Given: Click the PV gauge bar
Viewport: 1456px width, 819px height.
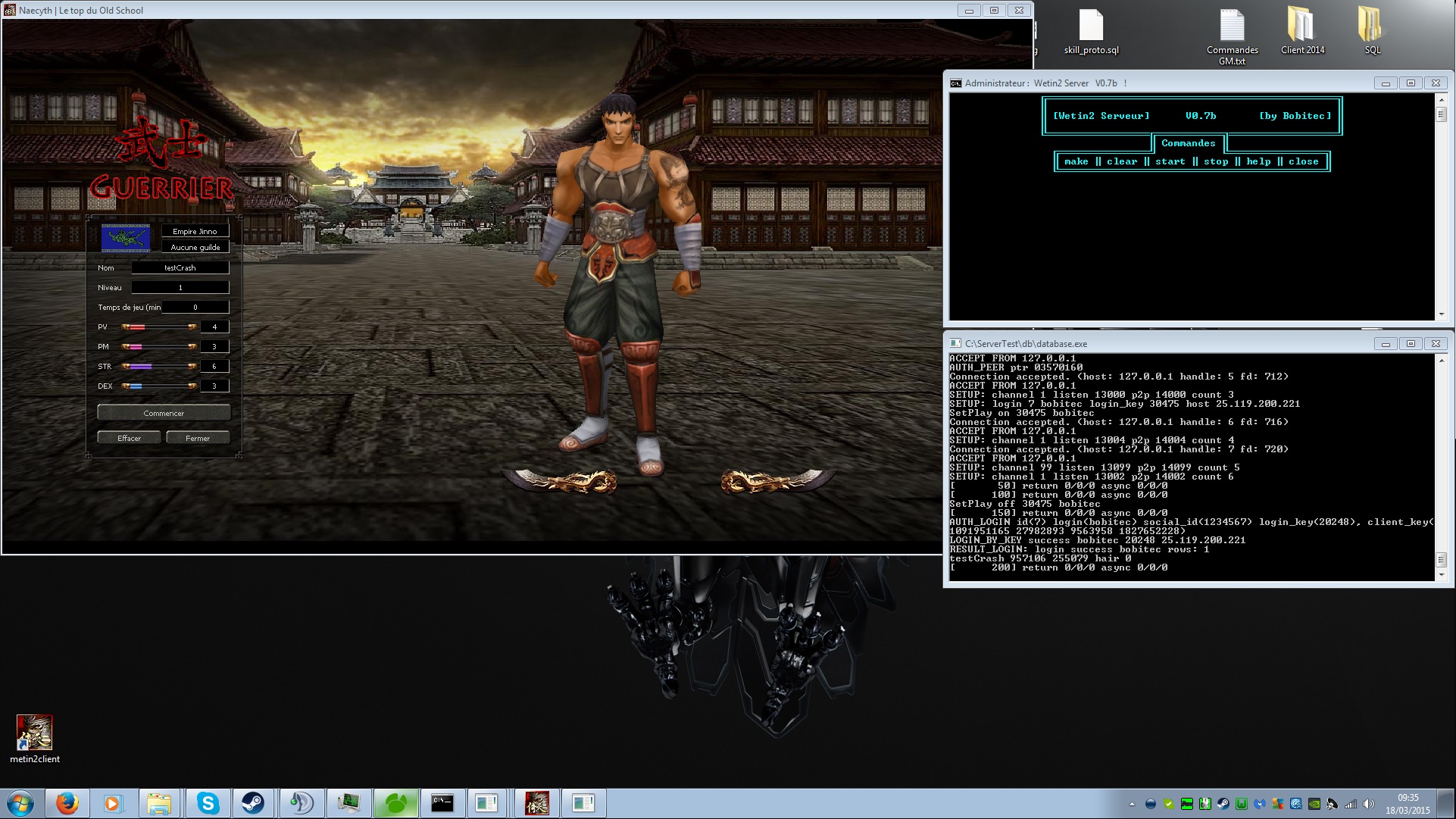Looking at the screenshot, I should (x=159, y=327).
